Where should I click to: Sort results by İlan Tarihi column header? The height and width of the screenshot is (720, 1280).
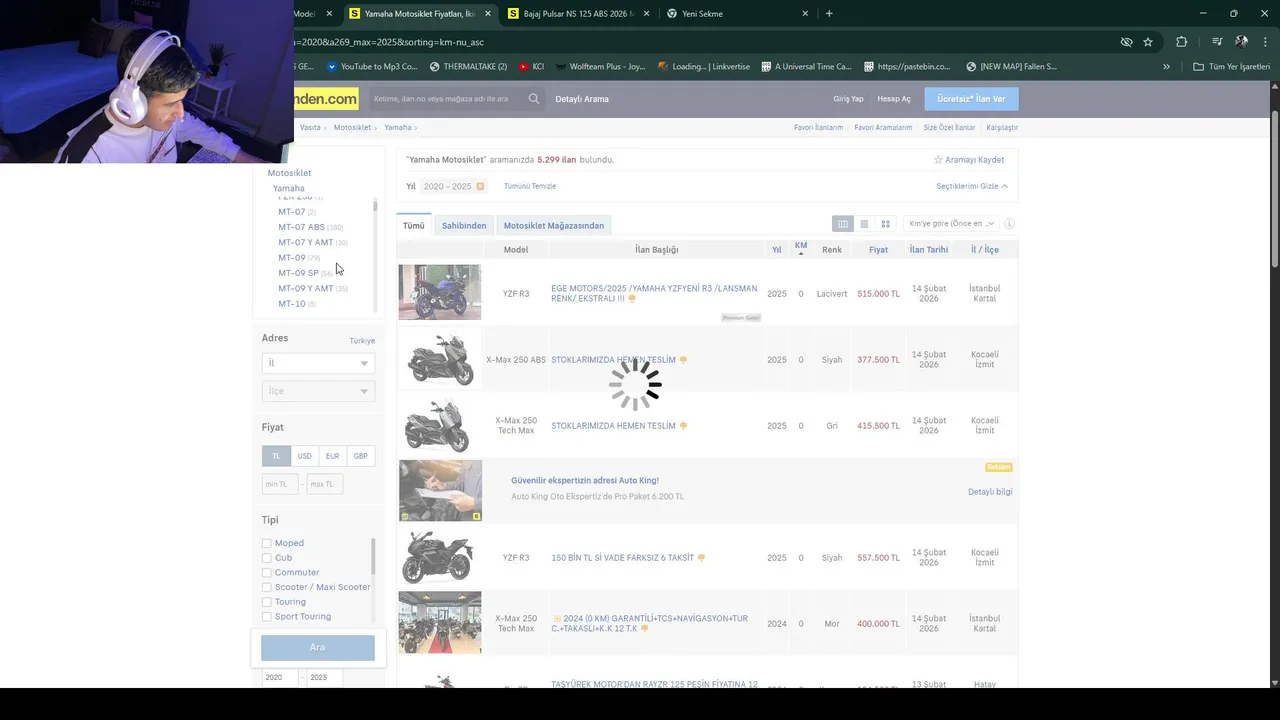click(929, 250)
